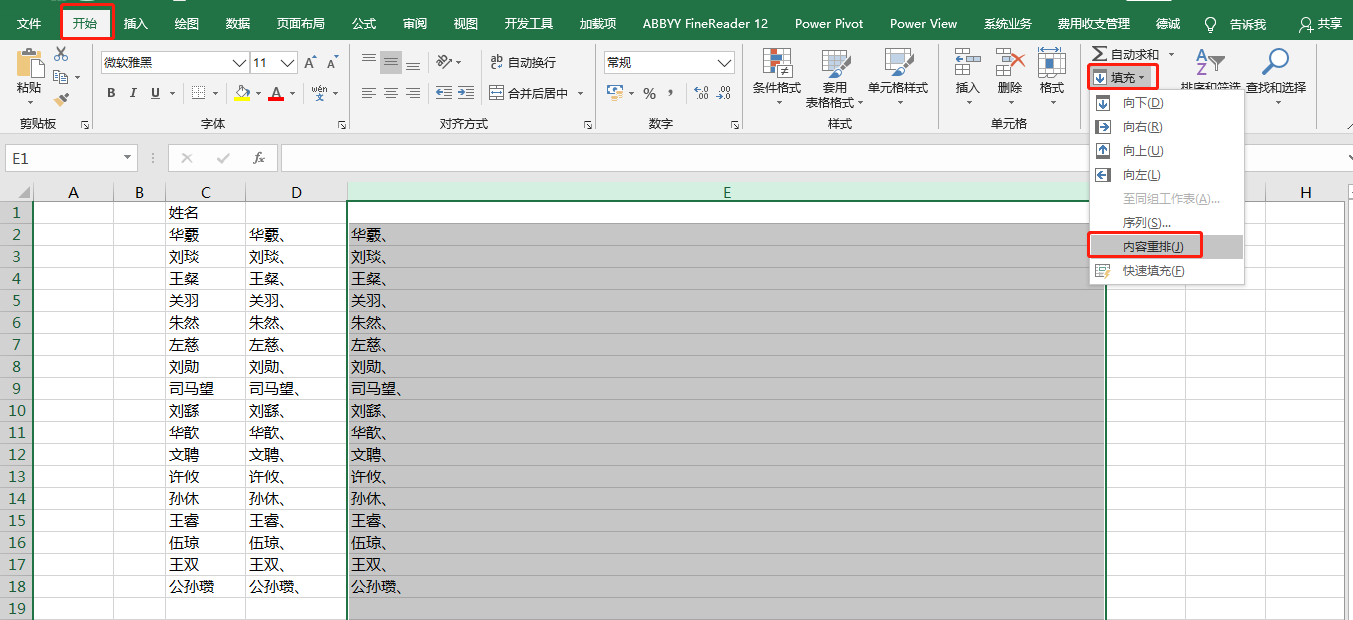
Task: Expand the fill color dropdown arrow
Action: [256, 93]
